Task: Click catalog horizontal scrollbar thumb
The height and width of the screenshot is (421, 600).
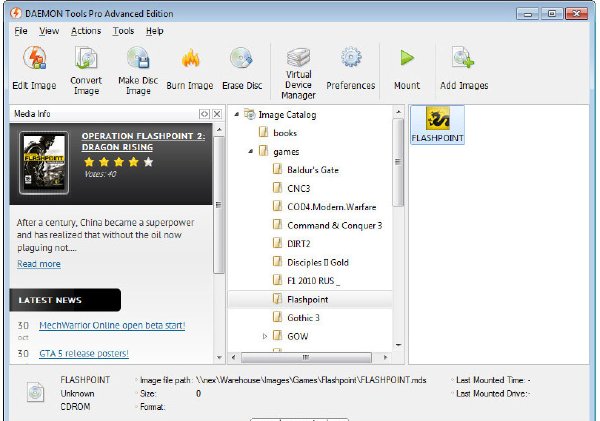Action: pos(306,357)
